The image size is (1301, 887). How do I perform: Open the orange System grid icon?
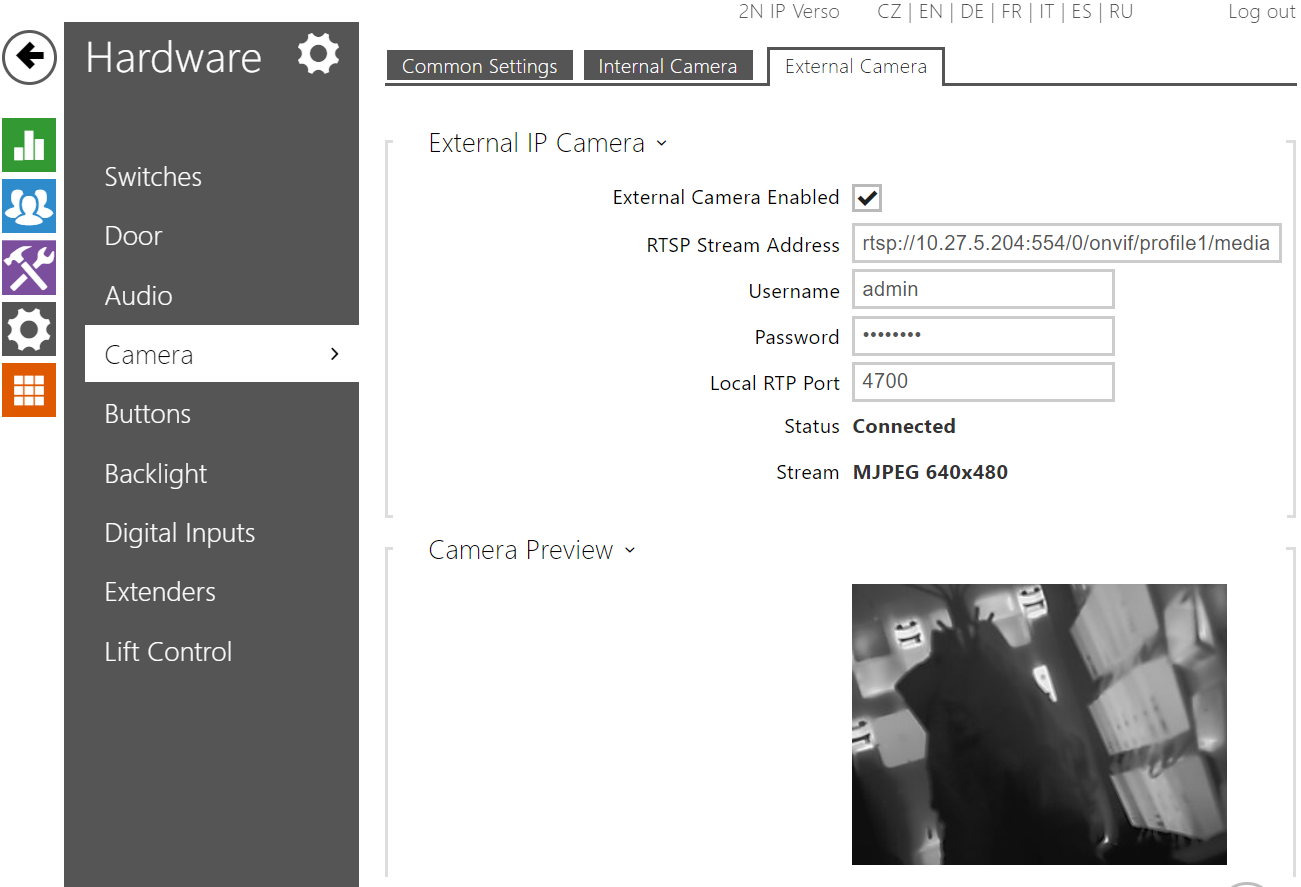click(29, 390)
